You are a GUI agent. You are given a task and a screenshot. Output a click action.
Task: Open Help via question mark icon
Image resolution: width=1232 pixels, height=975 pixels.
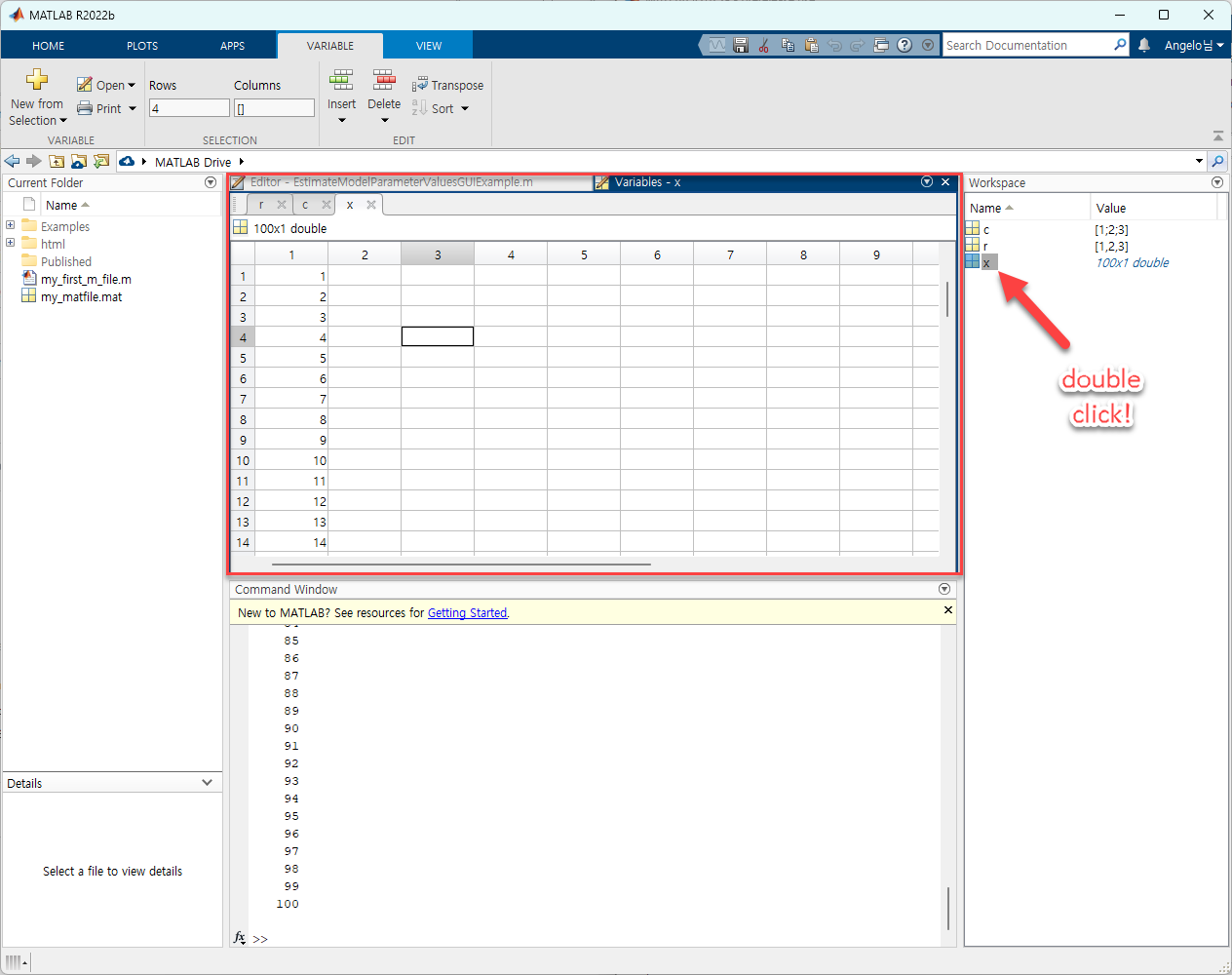click(905, 45)
